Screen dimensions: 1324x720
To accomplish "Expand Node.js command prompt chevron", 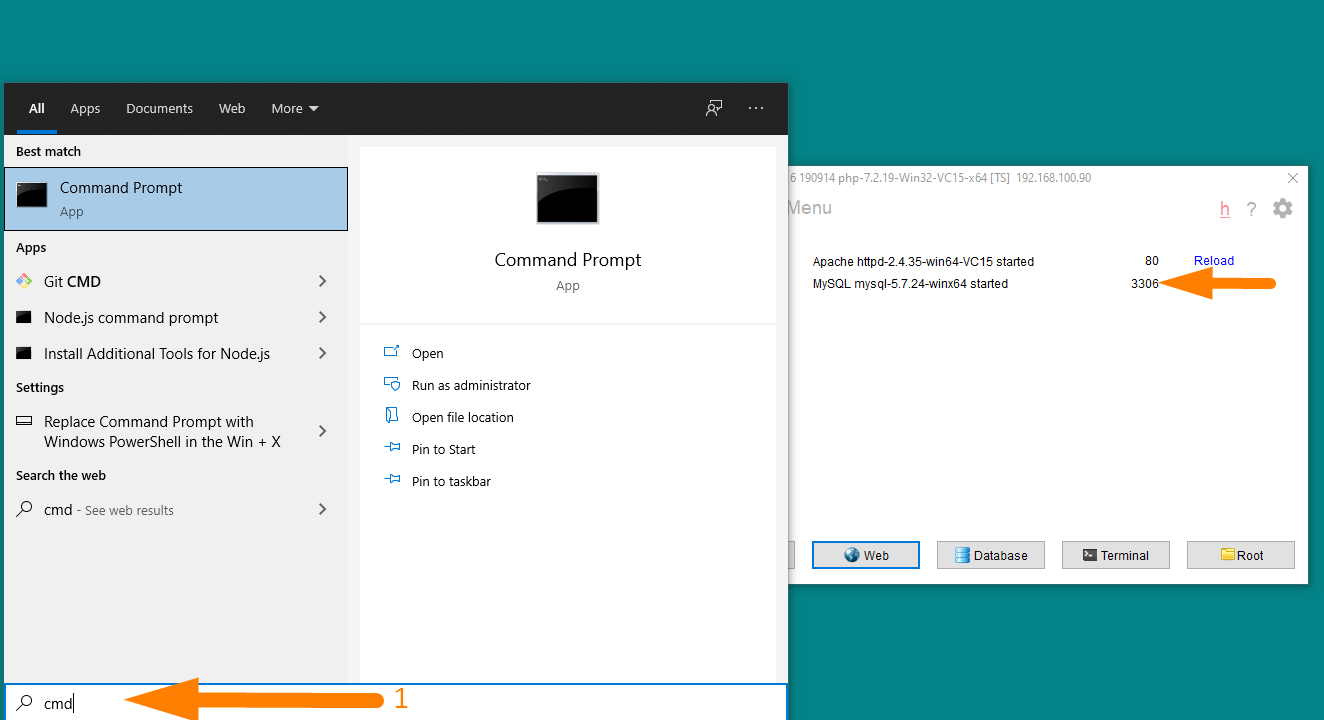I will click(322, 318).
